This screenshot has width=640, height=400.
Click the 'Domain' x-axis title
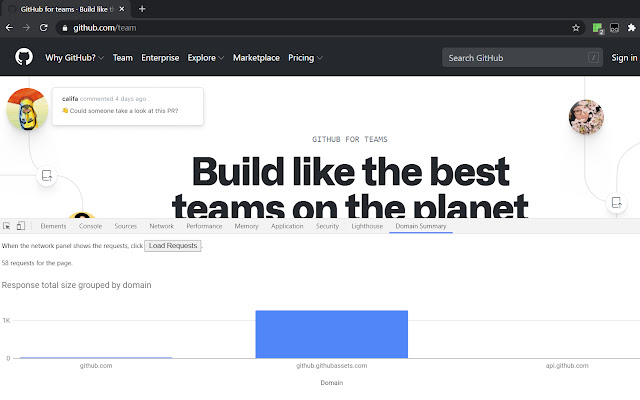(331, 383)
